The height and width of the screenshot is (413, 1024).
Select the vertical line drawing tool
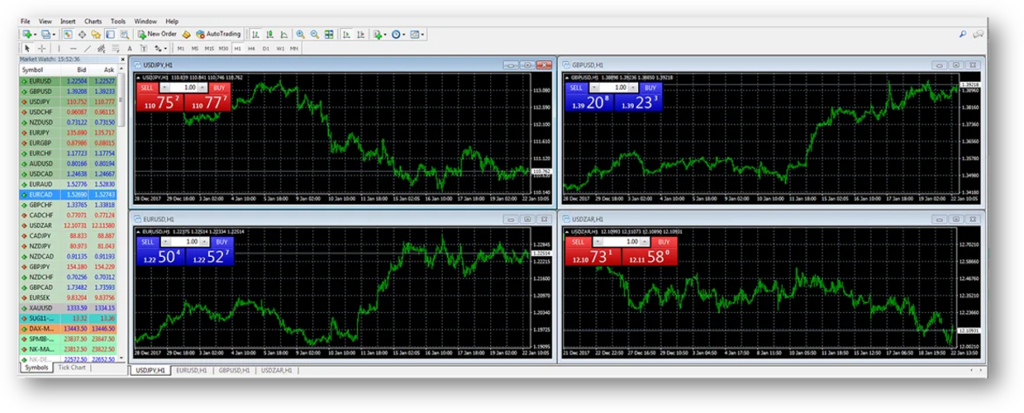pyautogui.click(x=59, y=47)
